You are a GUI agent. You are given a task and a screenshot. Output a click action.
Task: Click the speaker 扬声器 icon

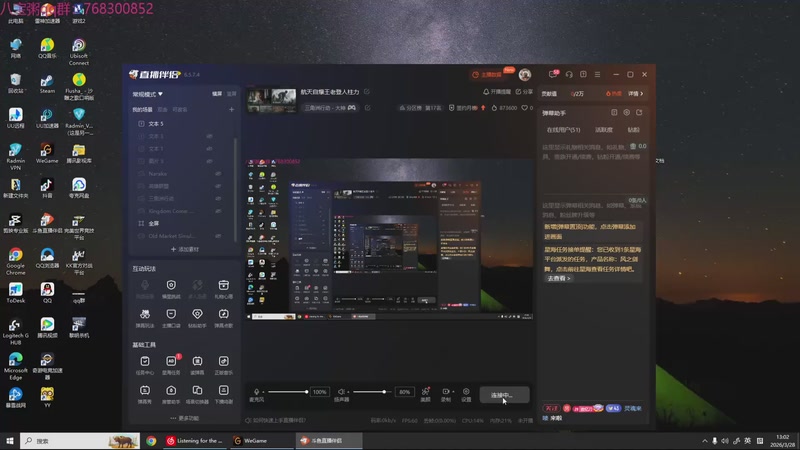341,392
